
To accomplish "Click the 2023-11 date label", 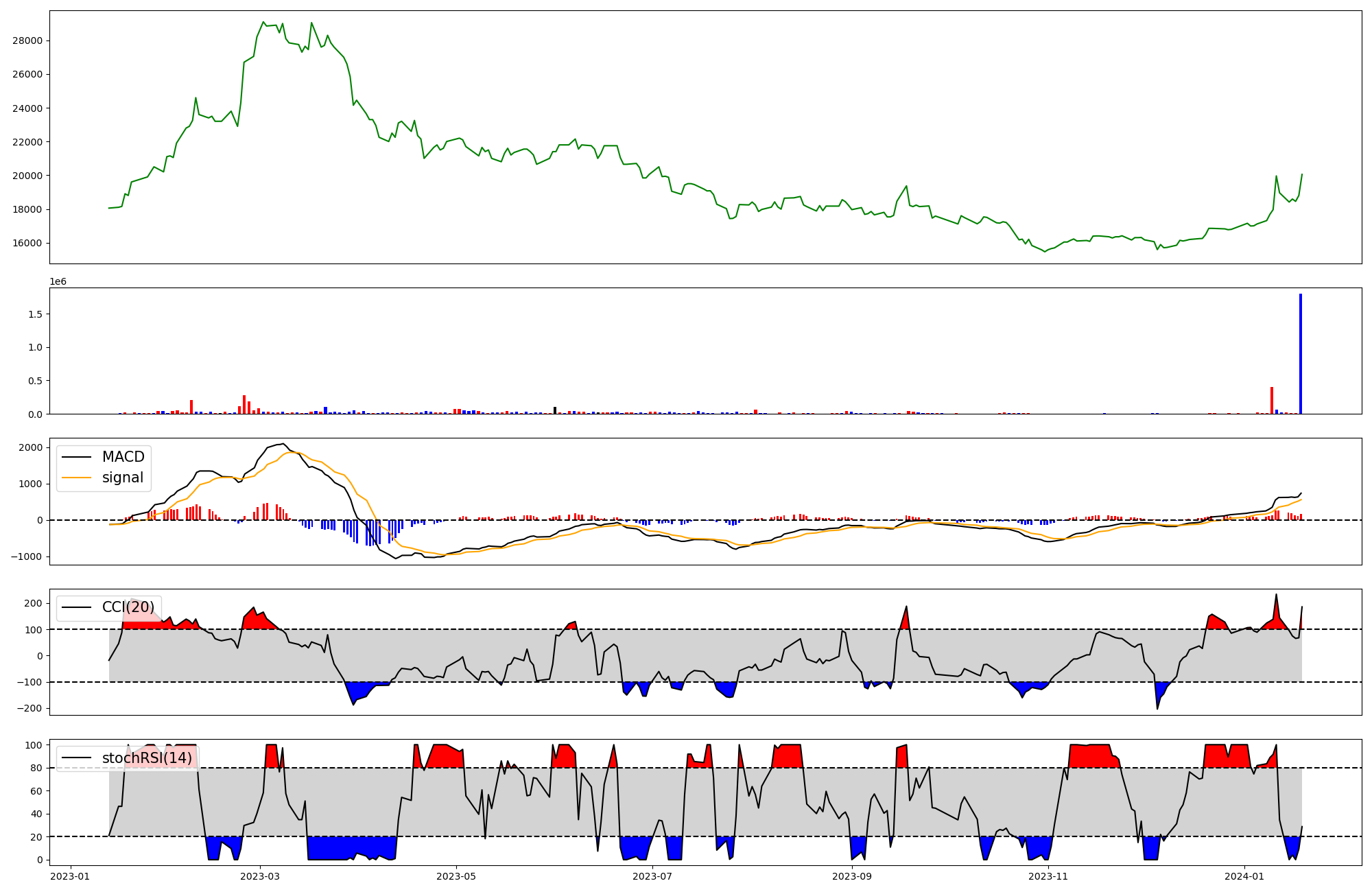I will point(1048,876).
